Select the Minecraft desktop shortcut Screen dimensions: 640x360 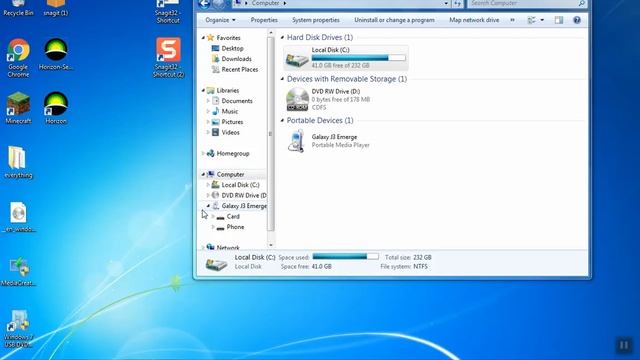(x=18, y=108)
